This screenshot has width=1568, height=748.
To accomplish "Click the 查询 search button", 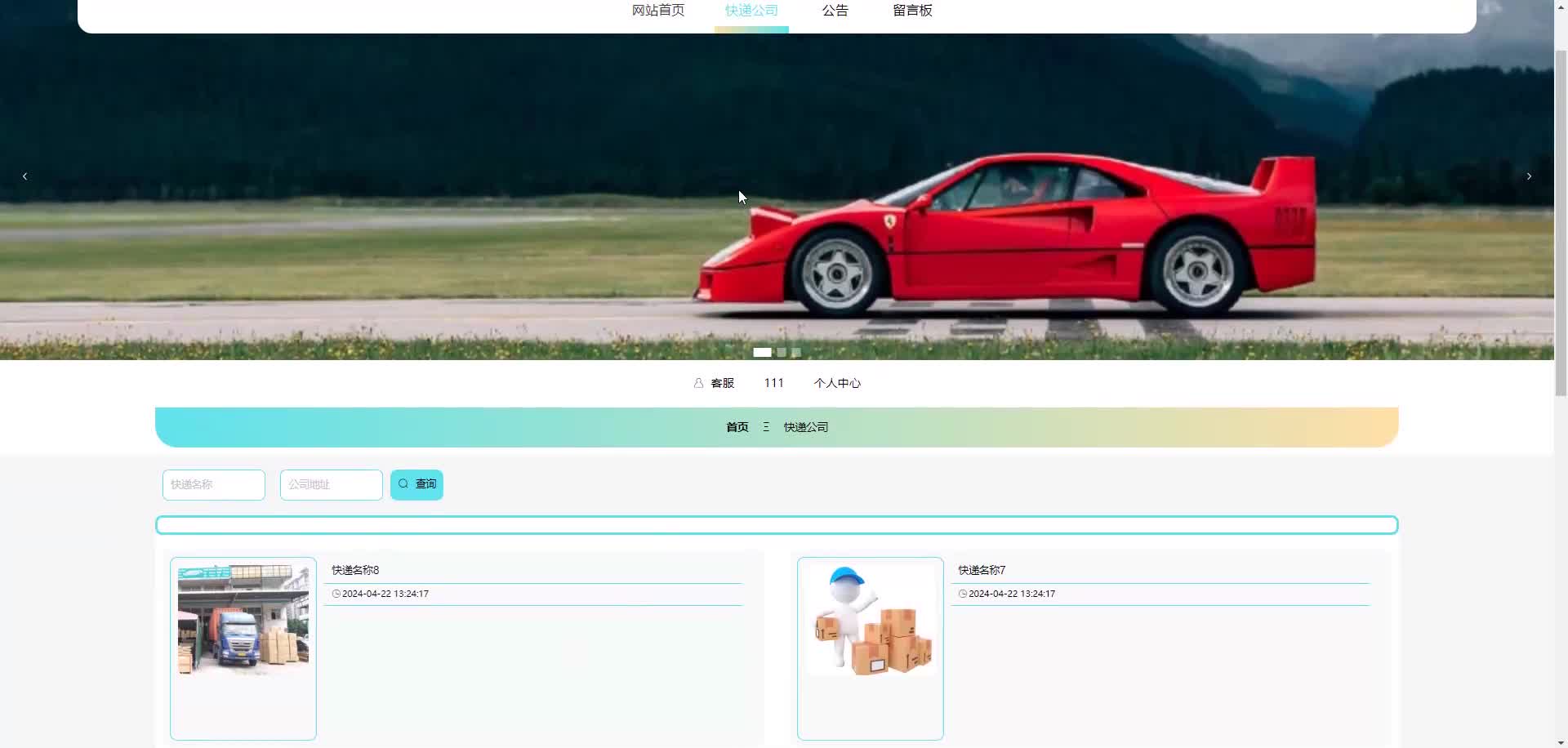I will click(x=416, y=485).
